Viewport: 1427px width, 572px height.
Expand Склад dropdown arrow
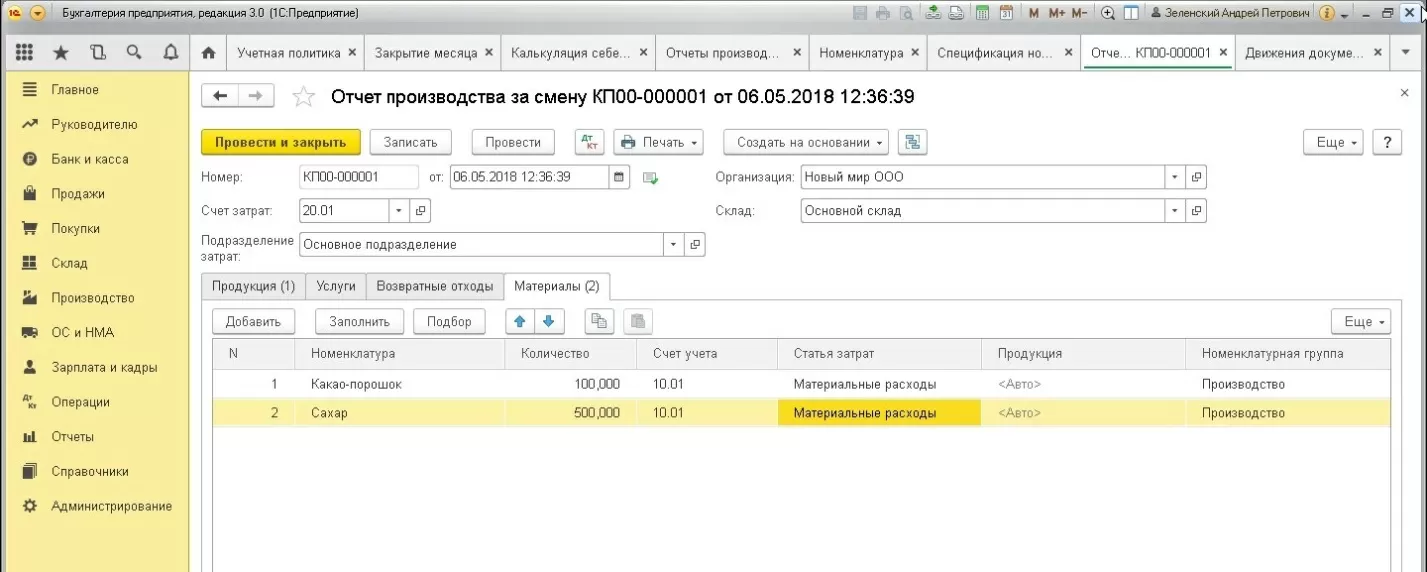point(1174,211)
